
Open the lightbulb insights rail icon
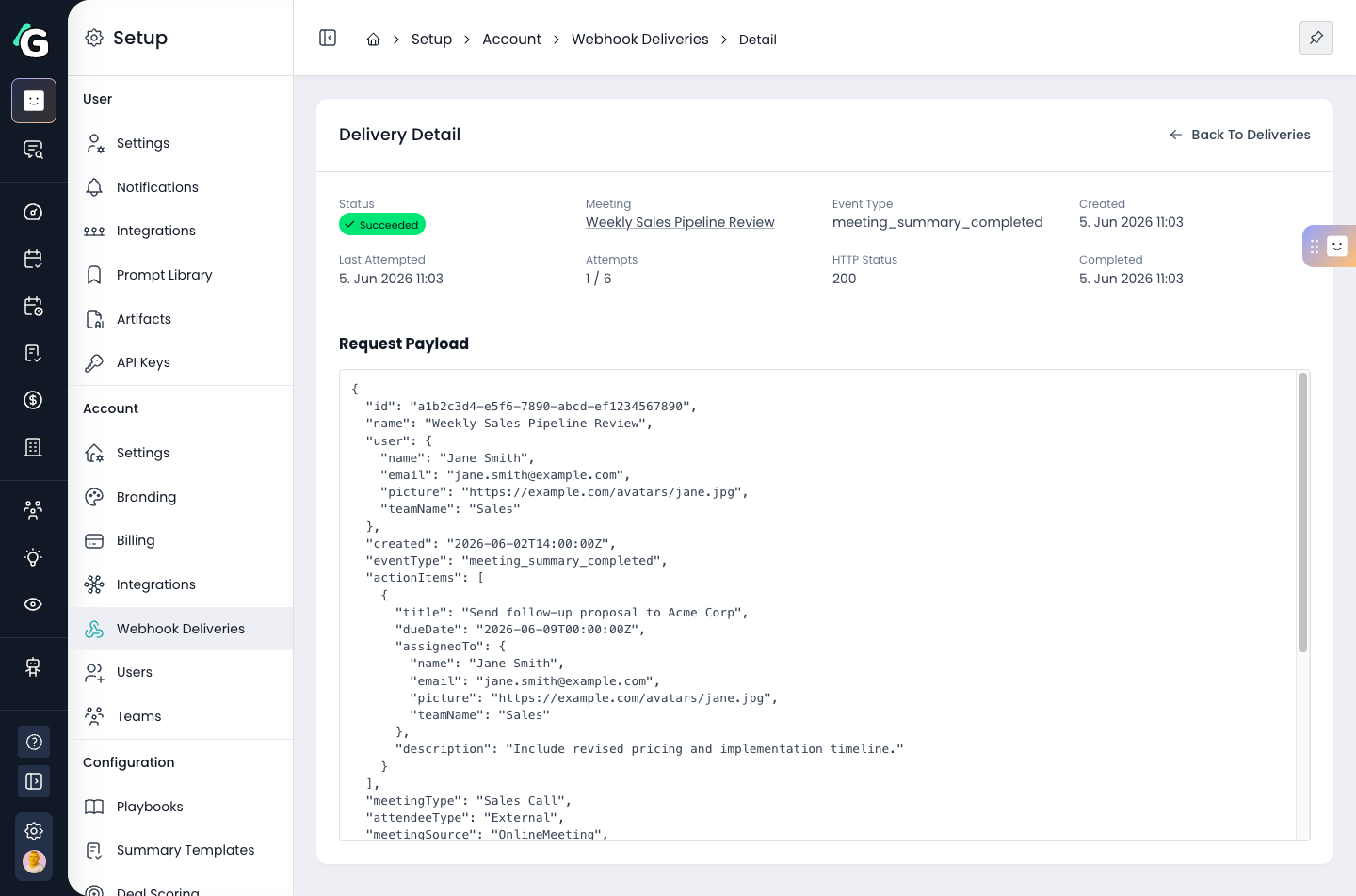pos(34,557)
